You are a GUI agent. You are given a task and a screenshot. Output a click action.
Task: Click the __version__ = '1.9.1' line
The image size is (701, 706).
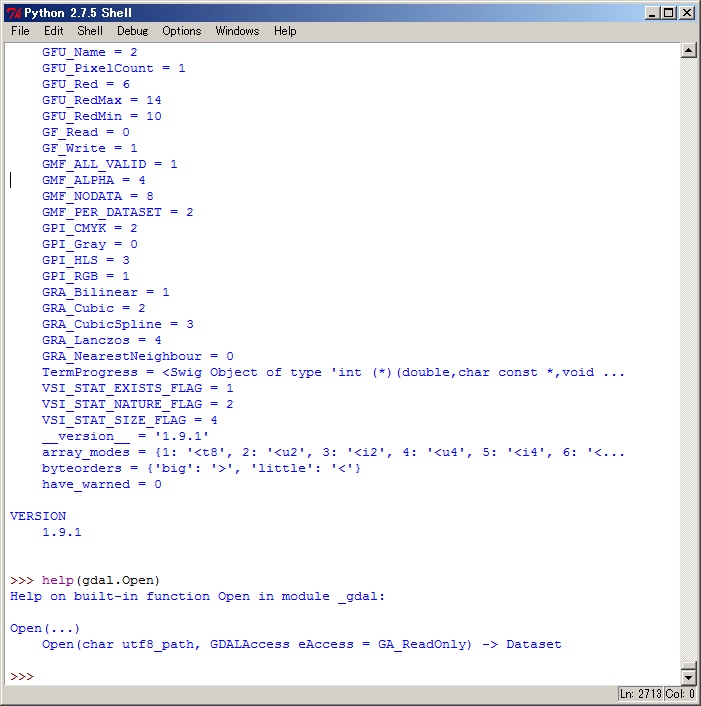pos(125,436)
